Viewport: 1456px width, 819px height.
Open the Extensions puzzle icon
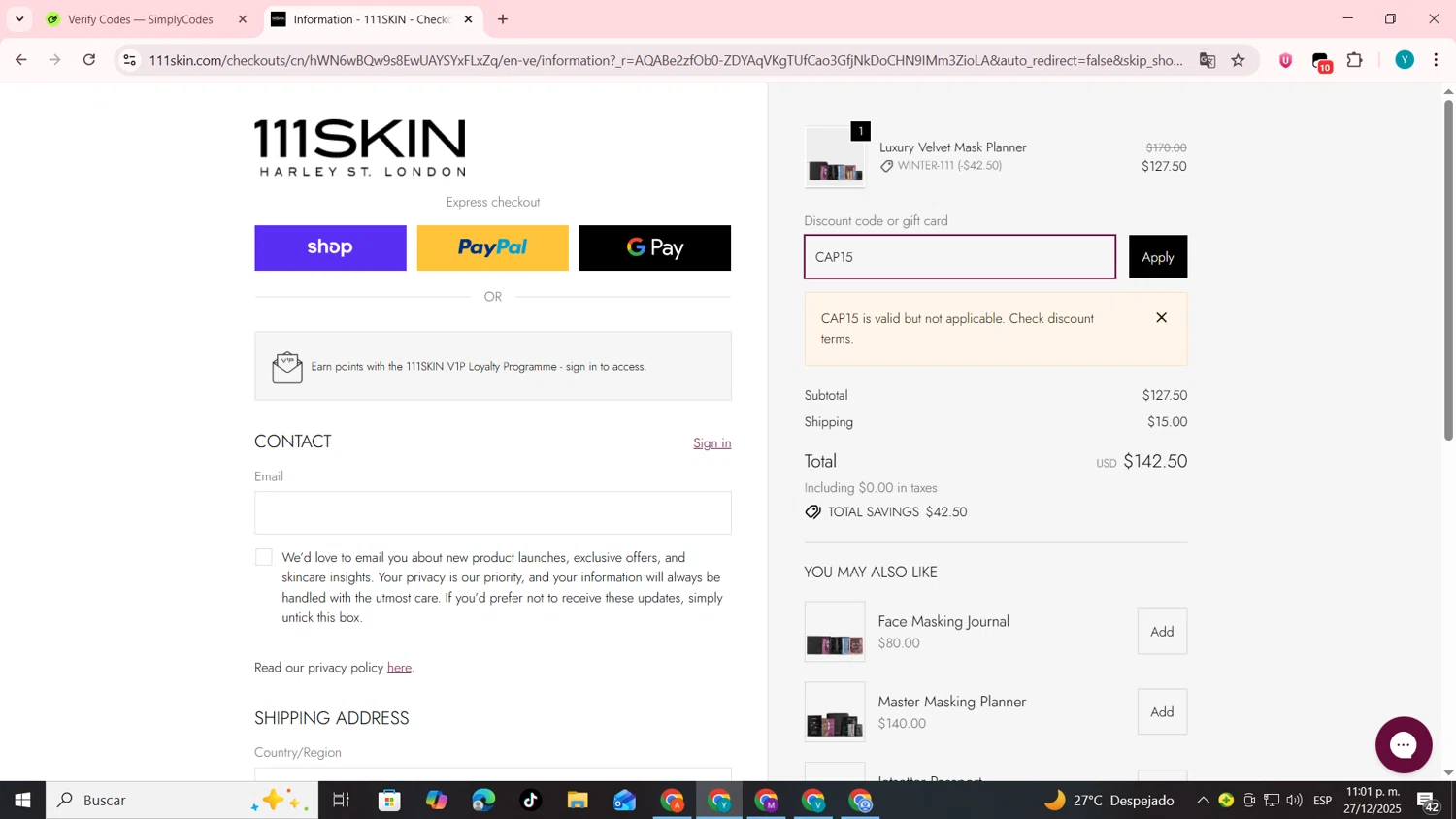click(x=1355, y=60)
